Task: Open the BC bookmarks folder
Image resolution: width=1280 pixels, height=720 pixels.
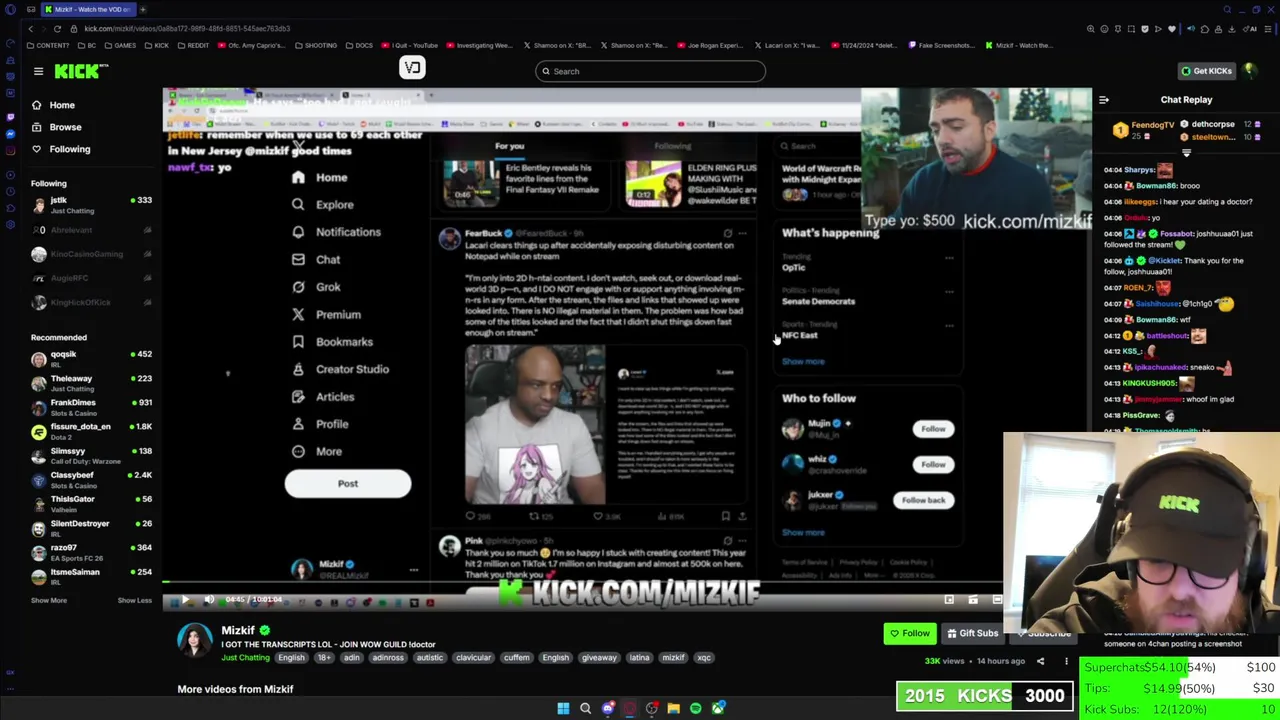Action: 87,45
